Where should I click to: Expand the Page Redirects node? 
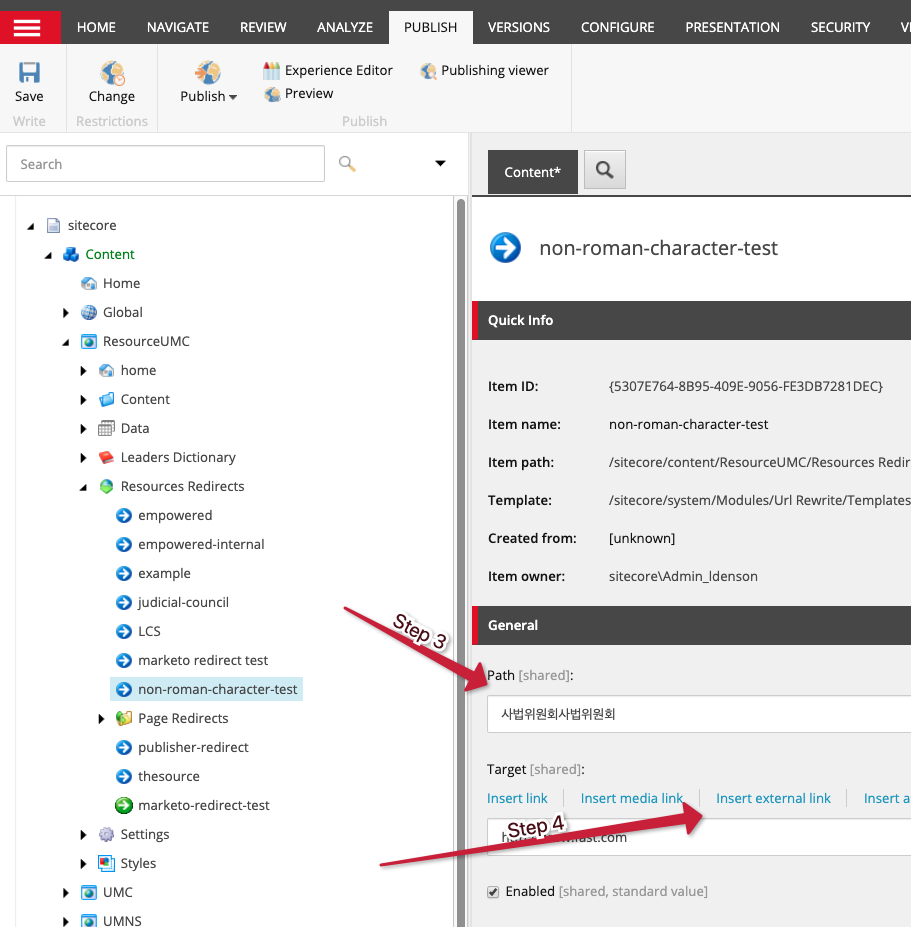[x=101, y=718]
